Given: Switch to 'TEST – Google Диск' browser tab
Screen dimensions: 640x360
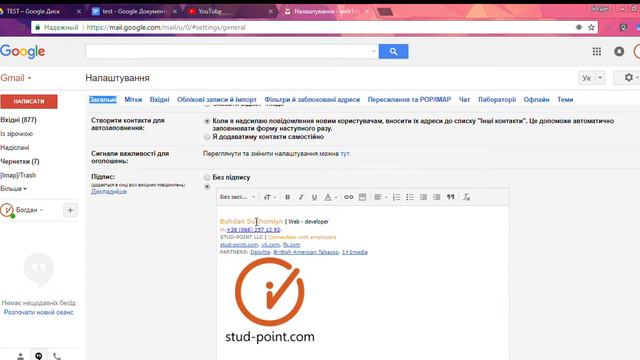Looking at the screenshot, I should [x=41, y=11].
